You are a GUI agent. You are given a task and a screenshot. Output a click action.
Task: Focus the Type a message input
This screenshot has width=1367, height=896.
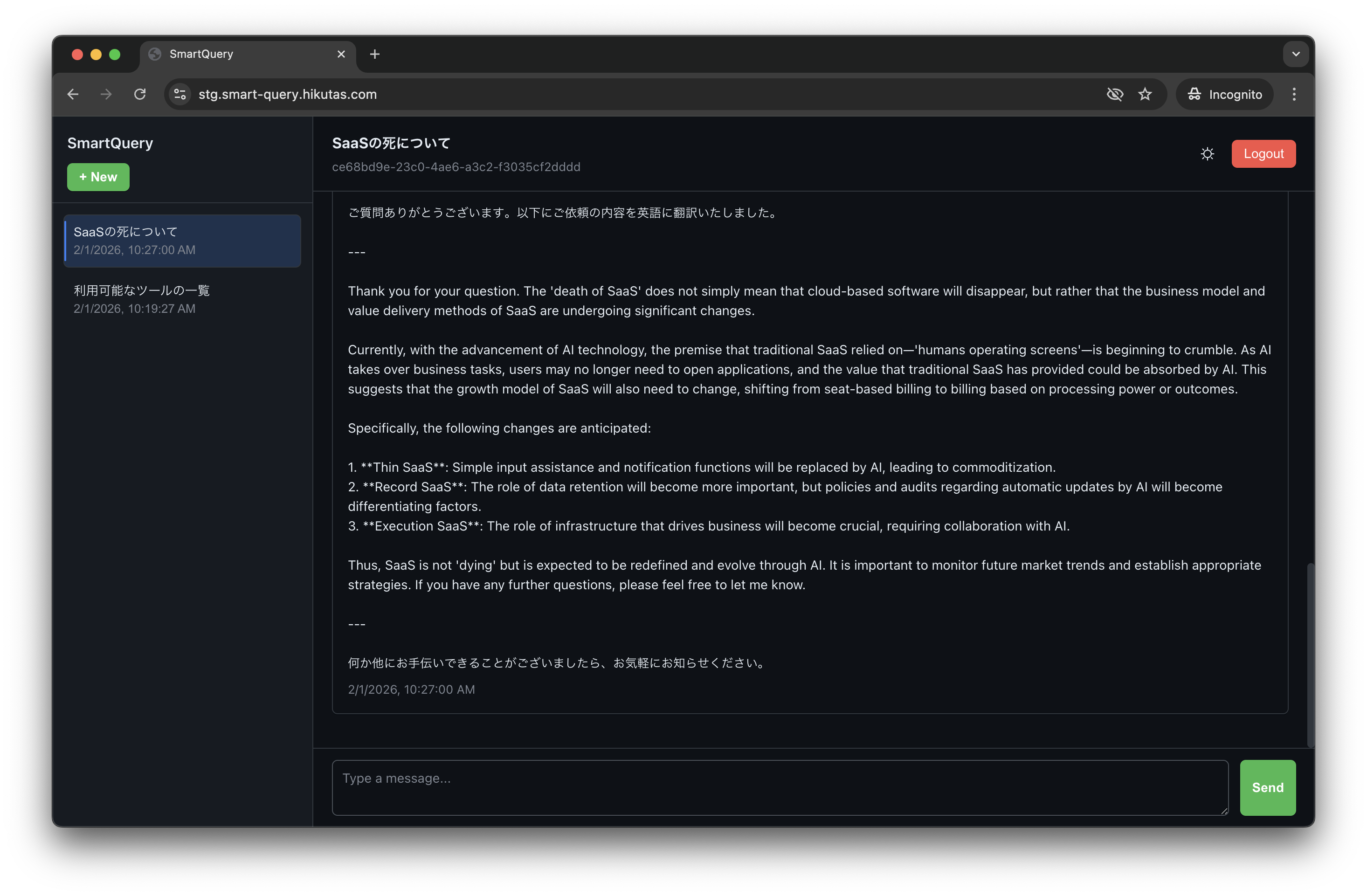(x=780, y=787)
